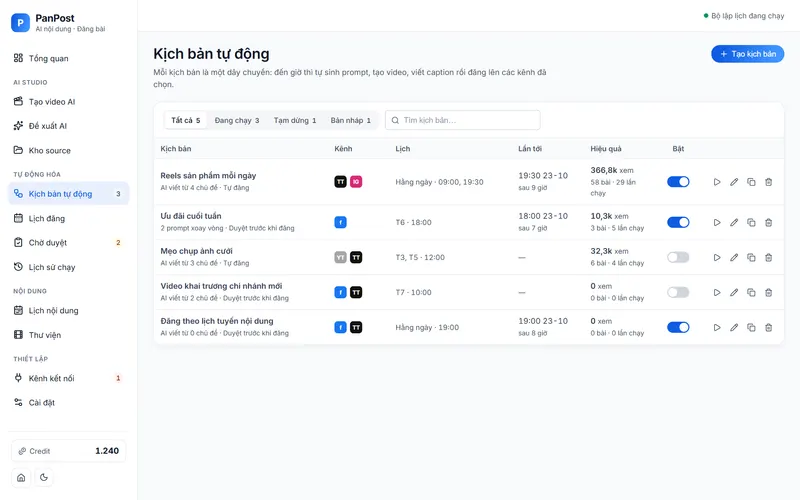The height and width of the screenshot is (500, 800).
Task: Duplicate the 'Reels sản phẩm mỗi ngày' script
Action: tap(751, 182)
